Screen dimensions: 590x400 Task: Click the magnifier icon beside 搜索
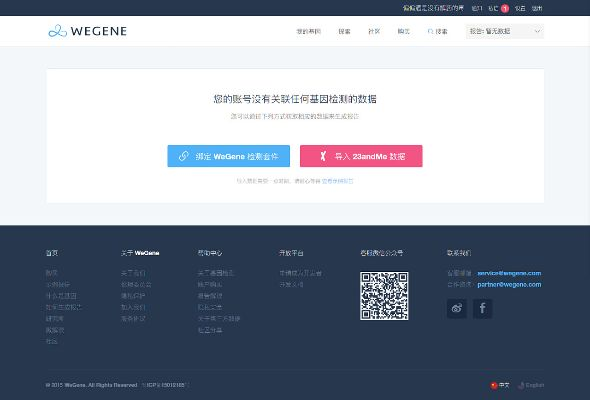pos(430,32)
